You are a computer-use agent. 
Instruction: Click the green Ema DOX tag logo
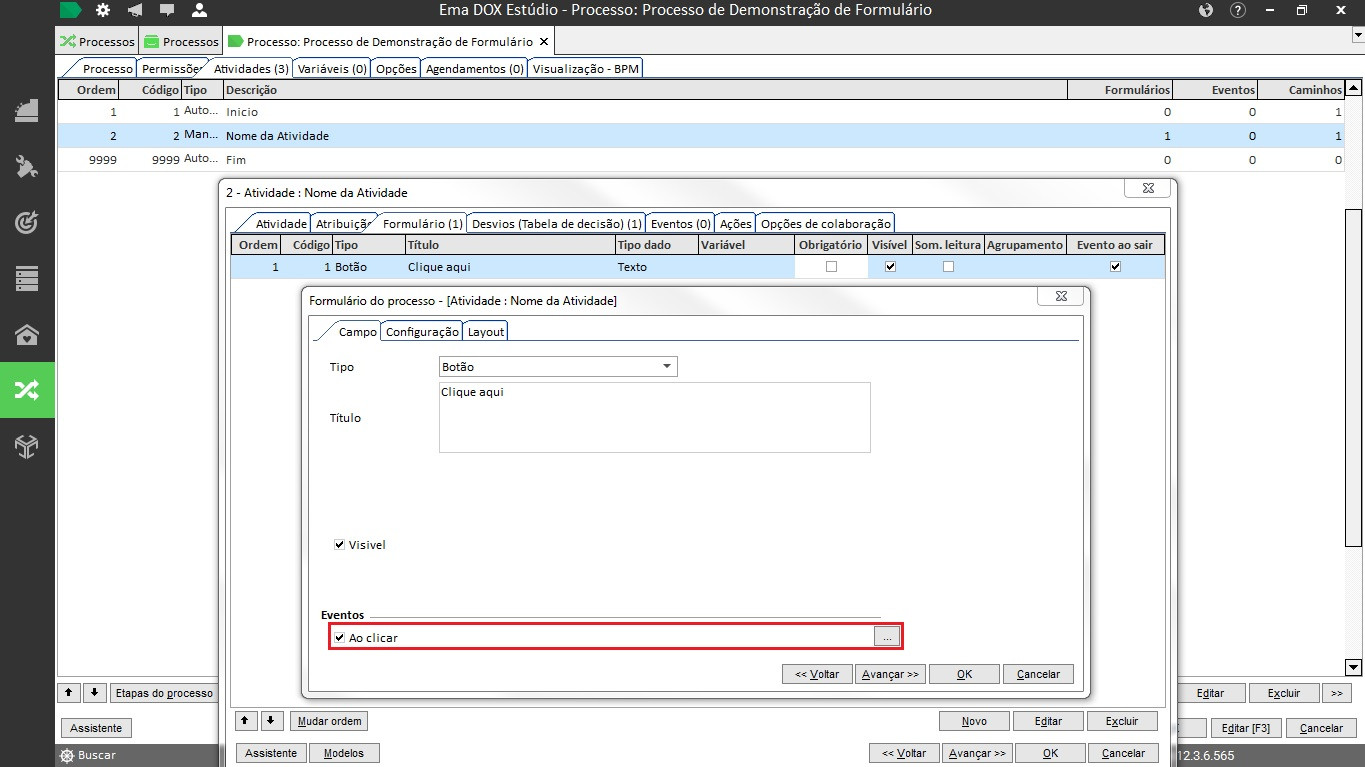70,10
